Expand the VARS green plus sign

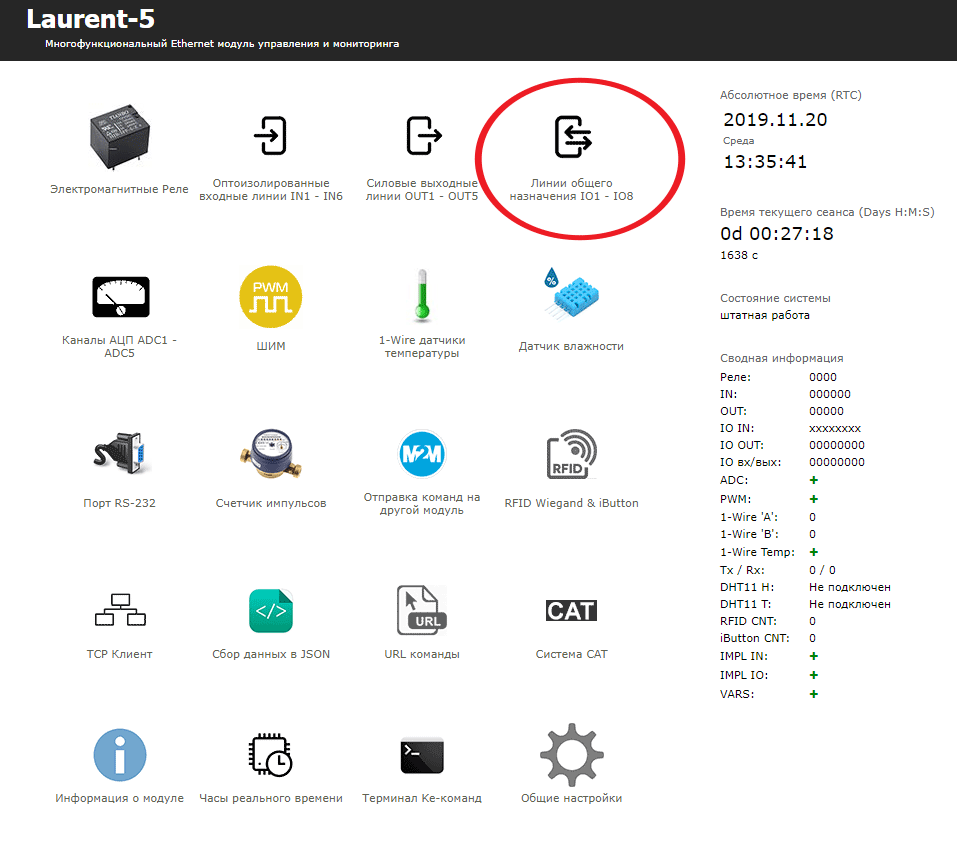(x=813, y=693)
